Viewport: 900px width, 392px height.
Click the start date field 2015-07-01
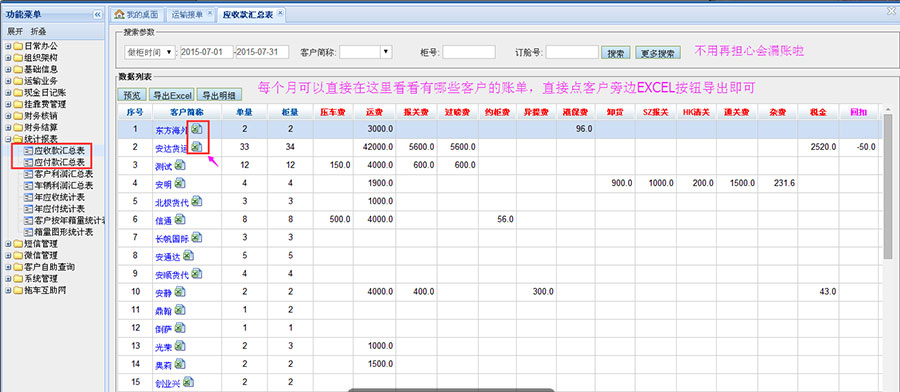[207, 52]
